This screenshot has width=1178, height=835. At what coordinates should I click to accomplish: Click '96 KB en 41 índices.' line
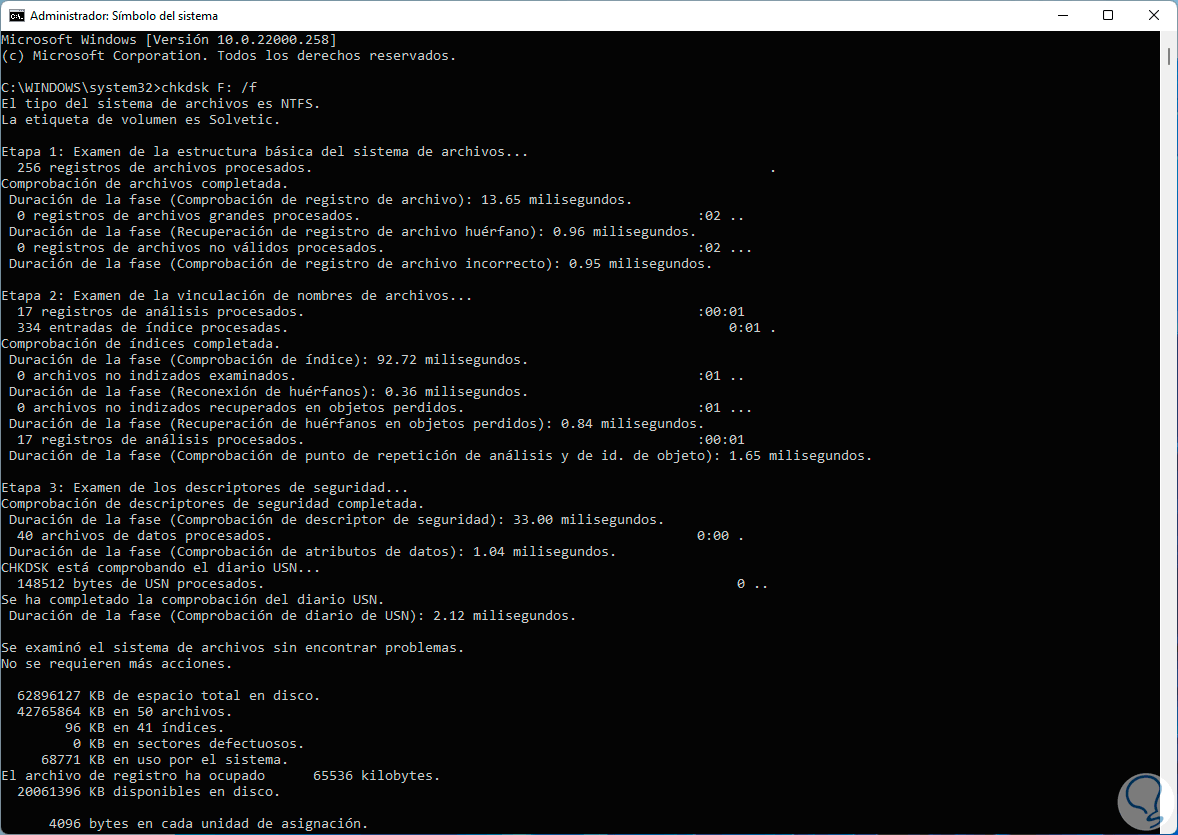(x=144, y=728)
